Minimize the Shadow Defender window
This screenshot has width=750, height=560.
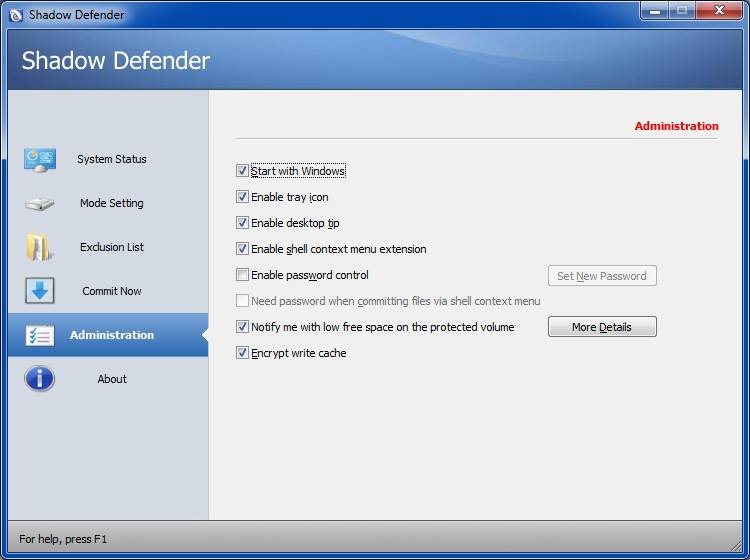655,11
